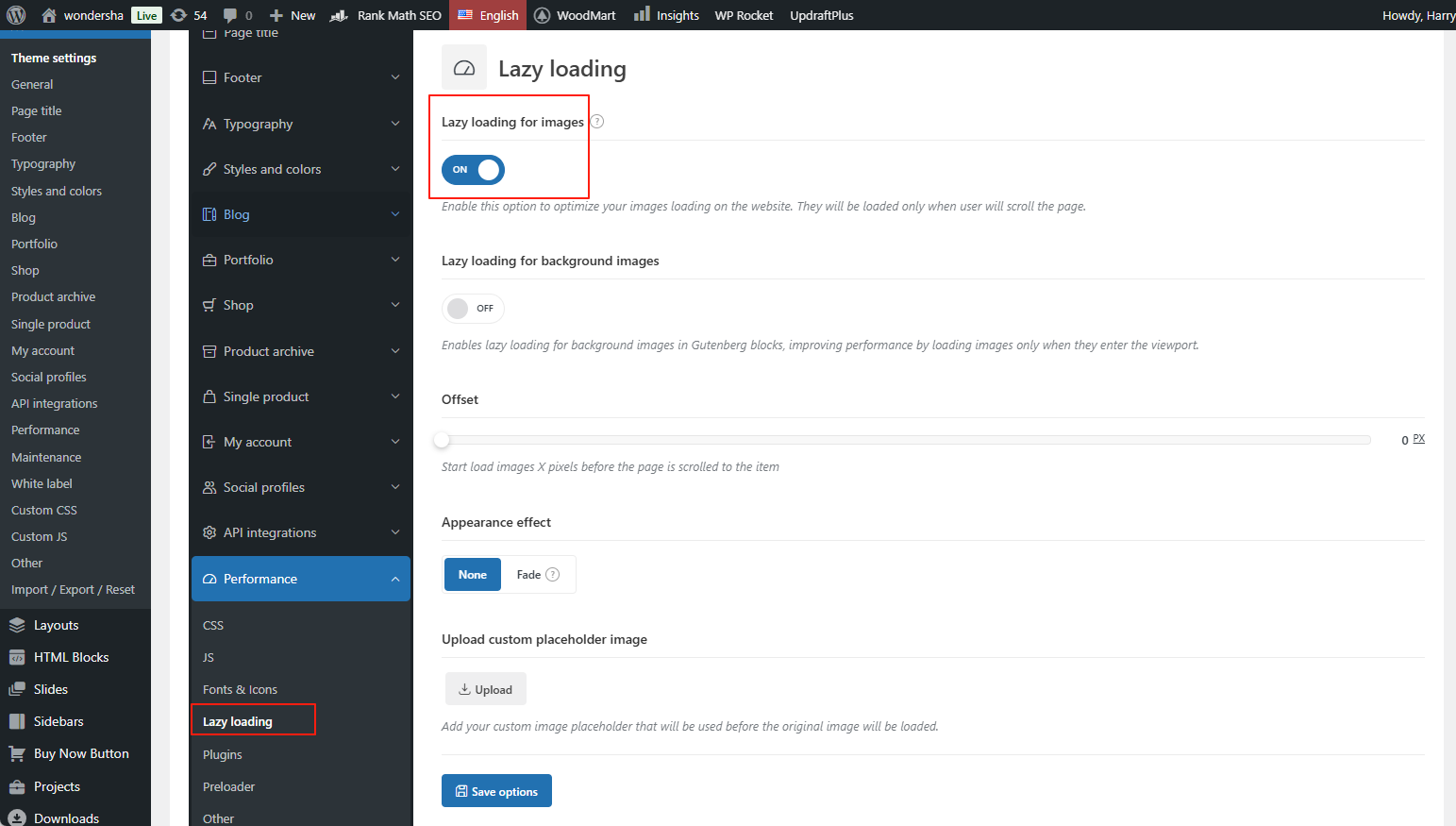
Task: Click the Offset slider handle
Action: click(x=442, y=440)
